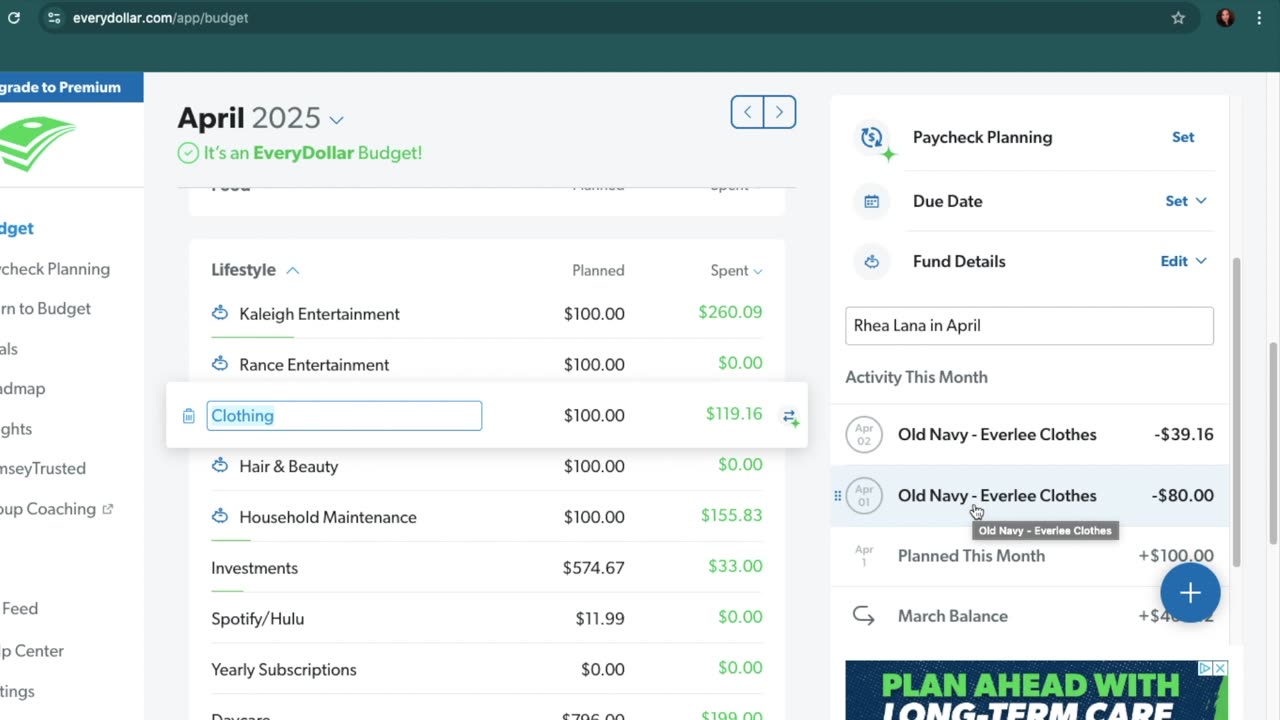1280x720 pixels.
Task: Open the long-term care advertisement
Action: pyautogui.click(x=1036, y=690)
